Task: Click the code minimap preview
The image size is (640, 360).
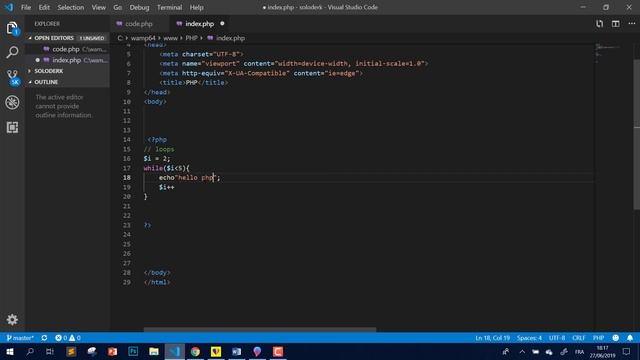Action: click(607, 52)
